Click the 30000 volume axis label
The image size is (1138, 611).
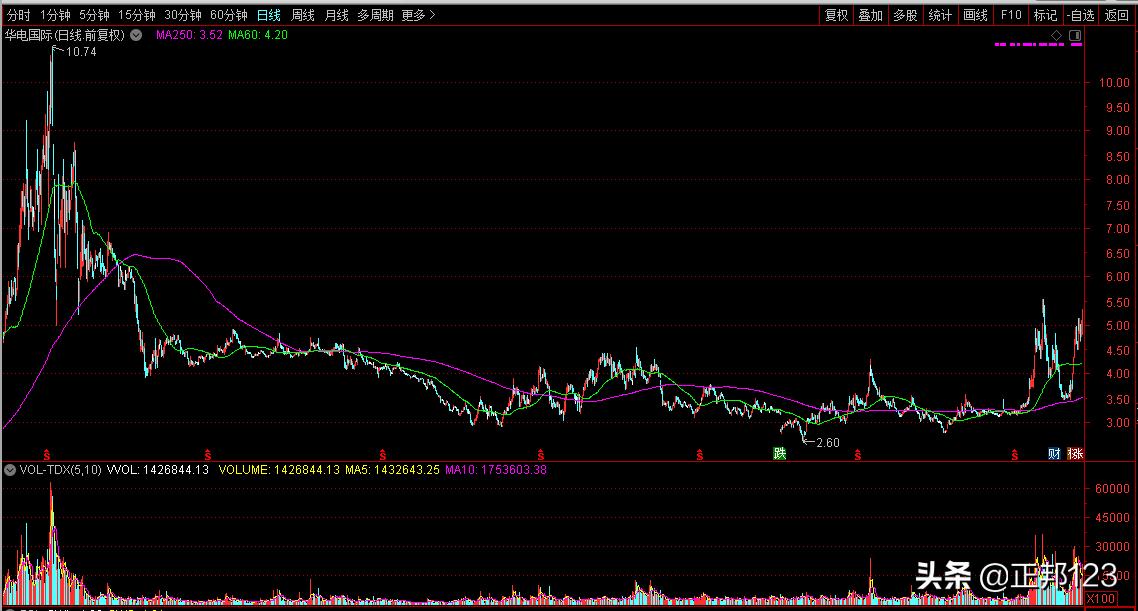pyautogui.click(x=1112, y=547)
